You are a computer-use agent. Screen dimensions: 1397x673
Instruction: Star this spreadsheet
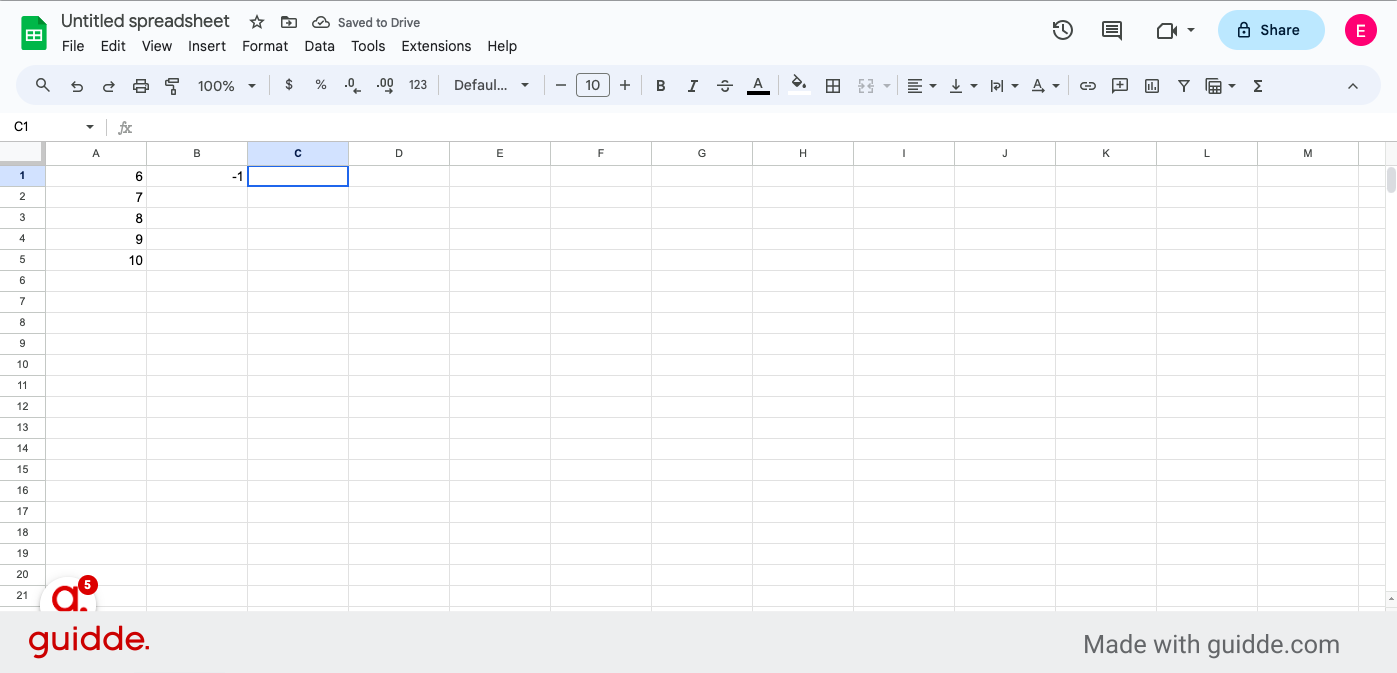pyautogui.click(x=256, y=21)
